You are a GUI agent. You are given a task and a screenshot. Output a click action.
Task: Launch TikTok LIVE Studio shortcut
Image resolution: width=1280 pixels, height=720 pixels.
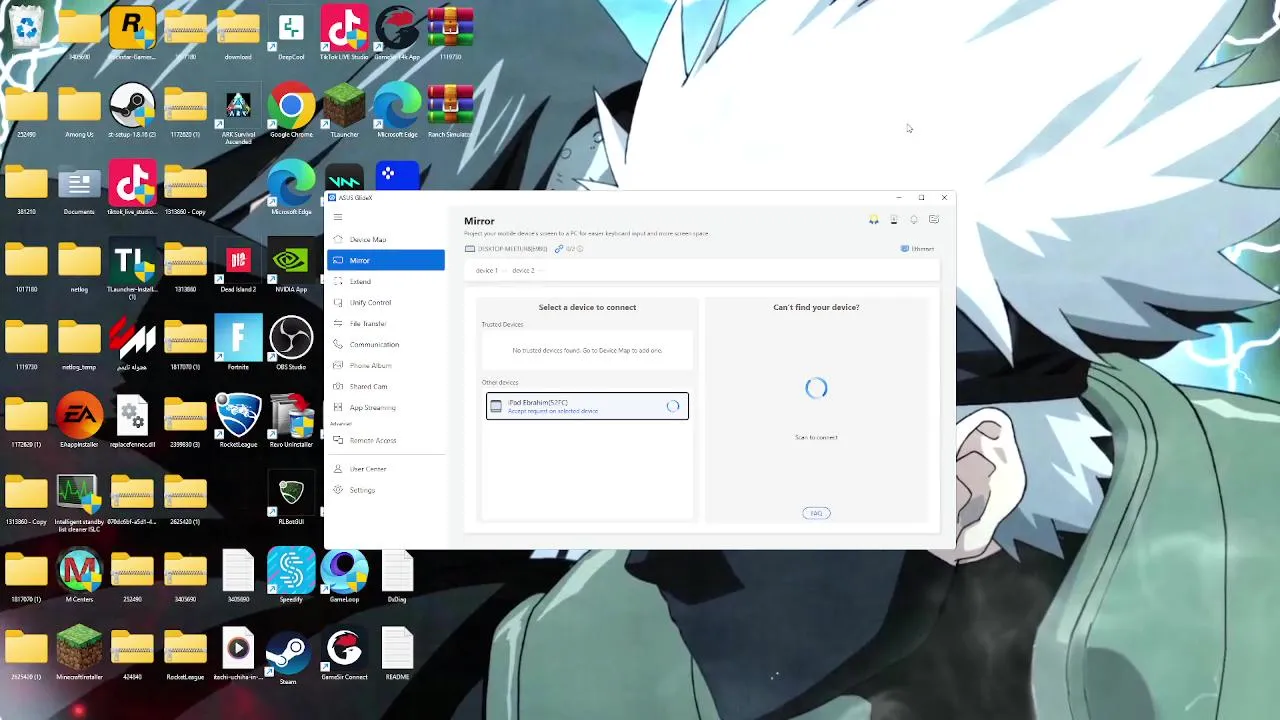pyautogui.click(x=344, y=34)
